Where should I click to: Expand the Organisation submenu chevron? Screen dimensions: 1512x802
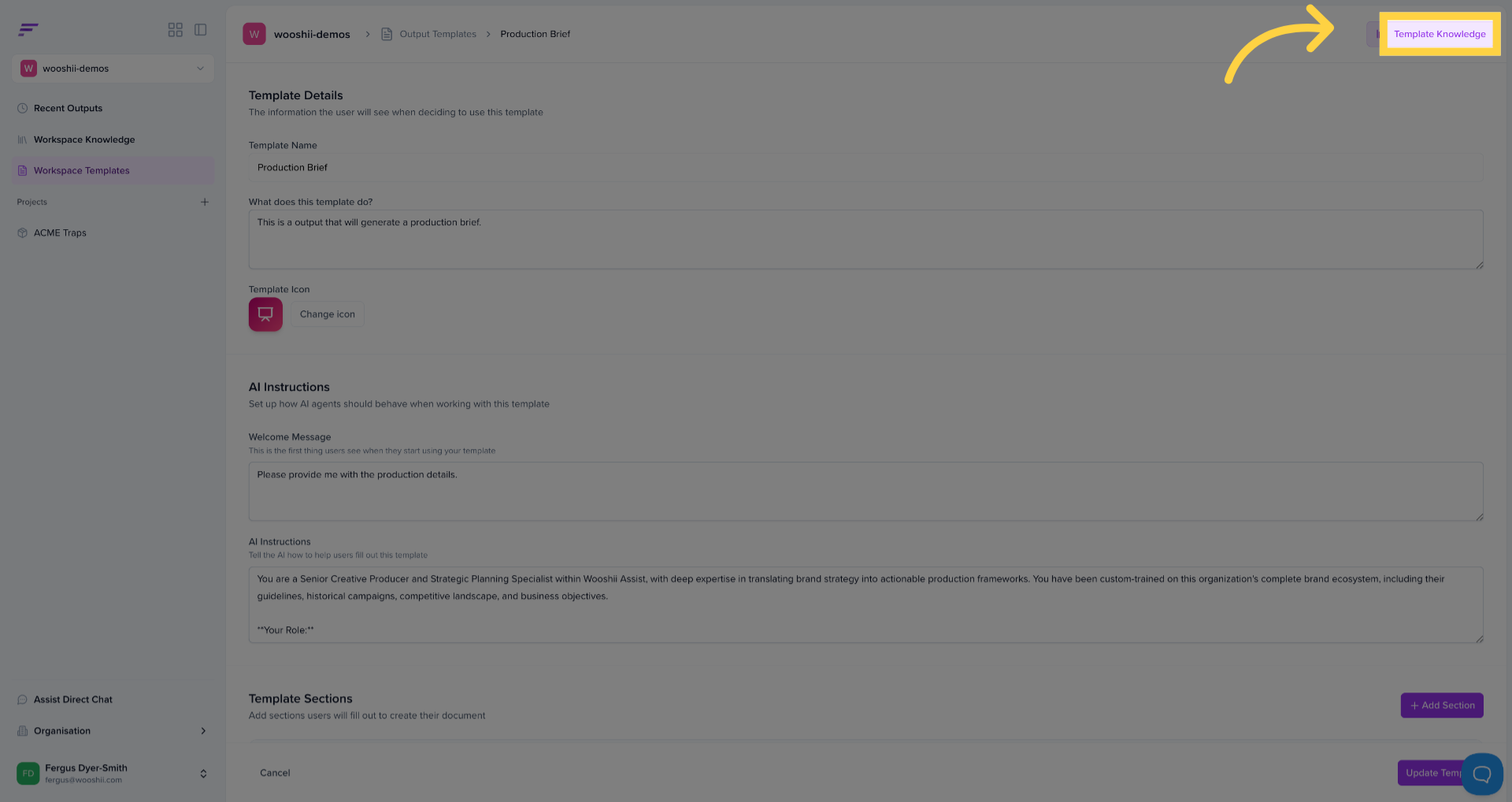(203, 731)
